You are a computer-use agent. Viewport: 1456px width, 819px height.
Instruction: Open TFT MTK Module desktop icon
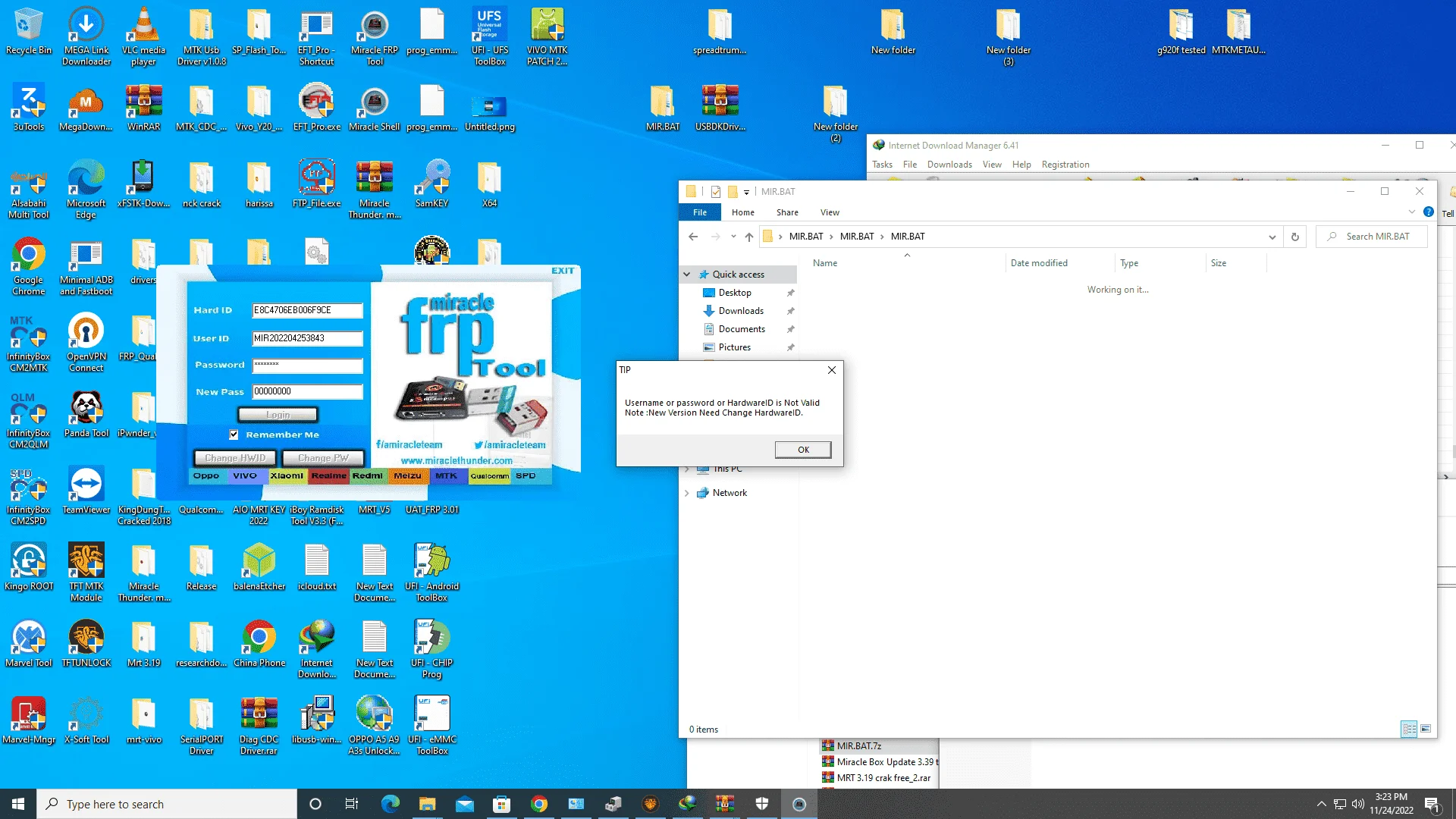[x=86, y=572]
